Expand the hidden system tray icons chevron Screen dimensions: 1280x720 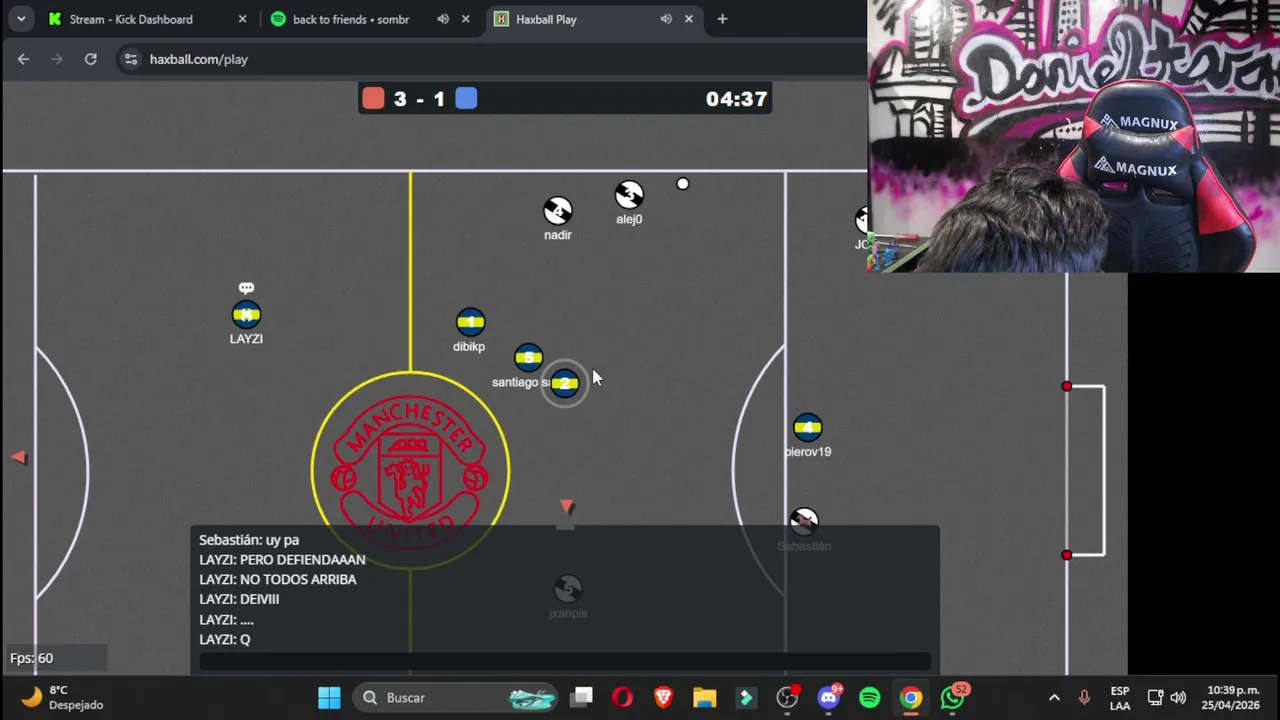[1054, 697]
